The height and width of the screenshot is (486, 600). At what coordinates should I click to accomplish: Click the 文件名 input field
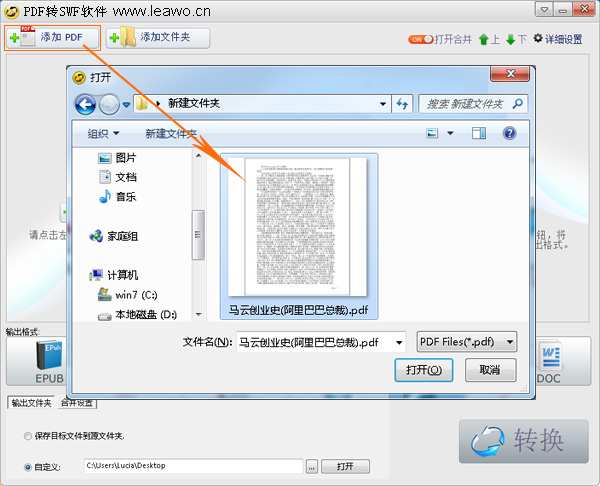coord(321,342)
